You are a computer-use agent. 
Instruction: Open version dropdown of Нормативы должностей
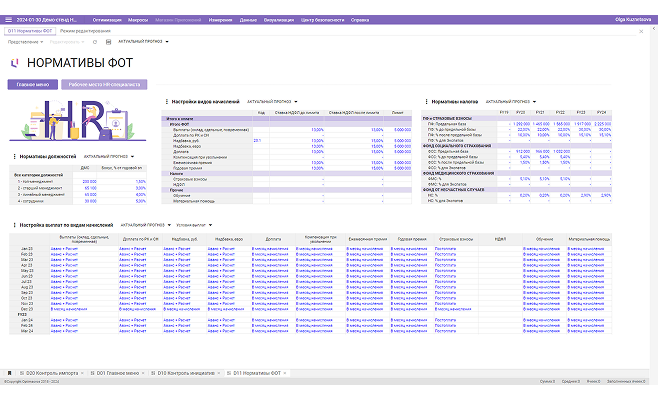[109, 157]
